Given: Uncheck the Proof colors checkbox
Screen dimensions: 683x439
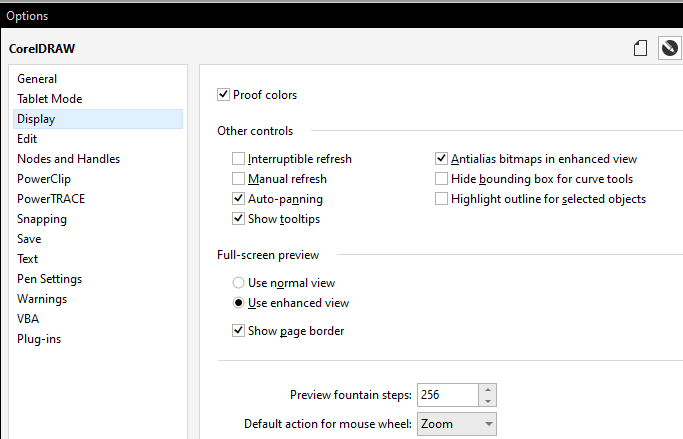Looking at the screenshot, I should point(223,95).
